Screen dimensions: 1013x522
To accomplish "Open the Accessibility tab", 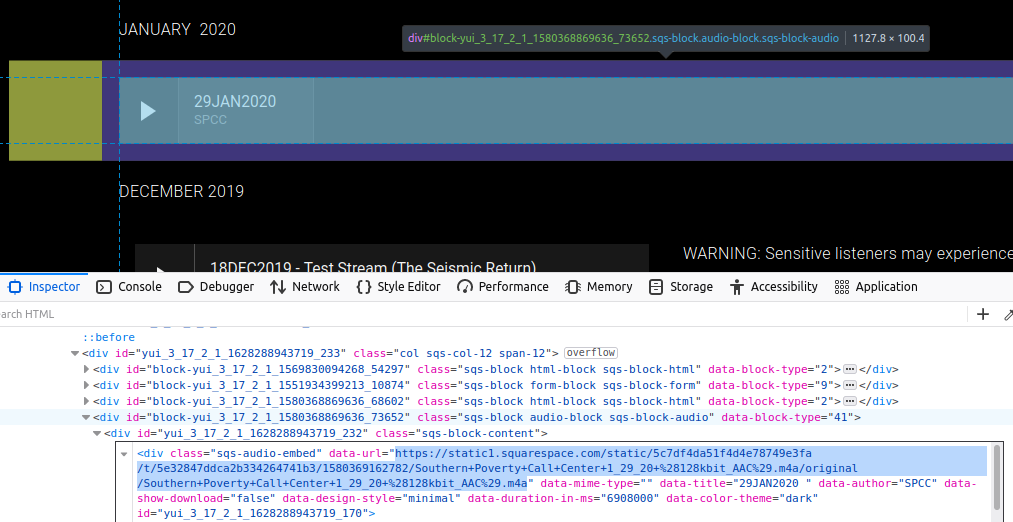I will (x=773, y=287).
